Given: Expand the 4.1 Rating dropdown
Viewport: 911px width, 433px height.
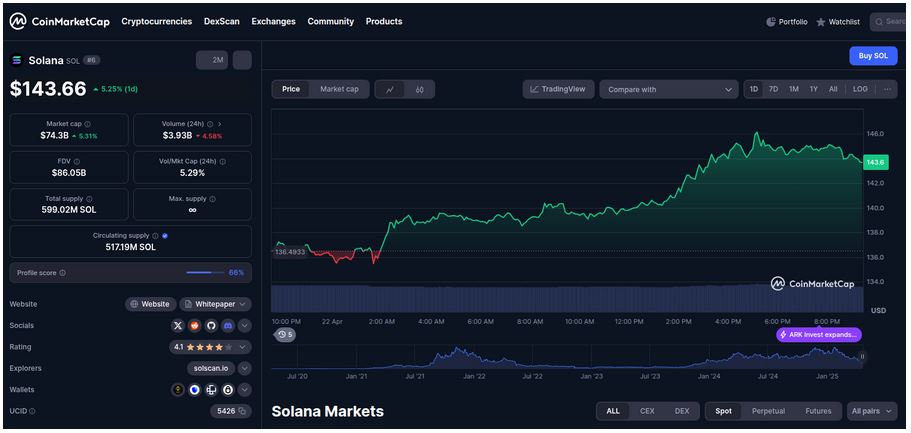Looking at the screenshot, I should pos(210,347).
